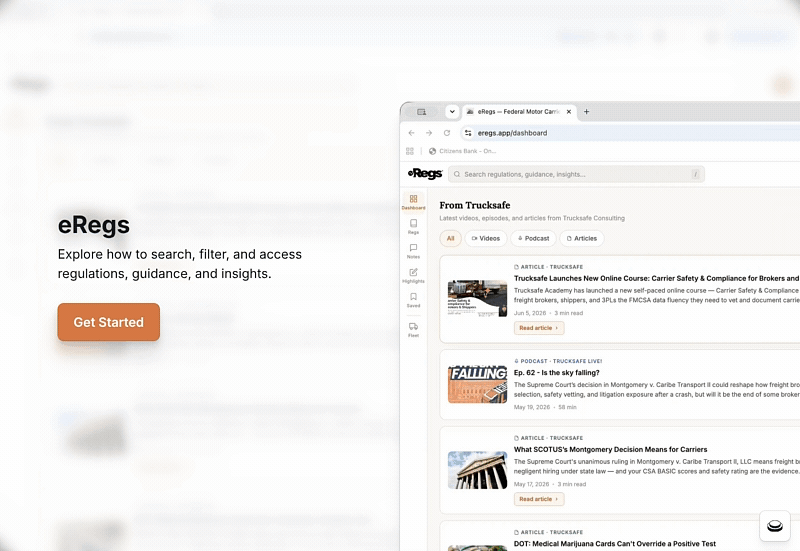Select the Articles filter pill

582,238
